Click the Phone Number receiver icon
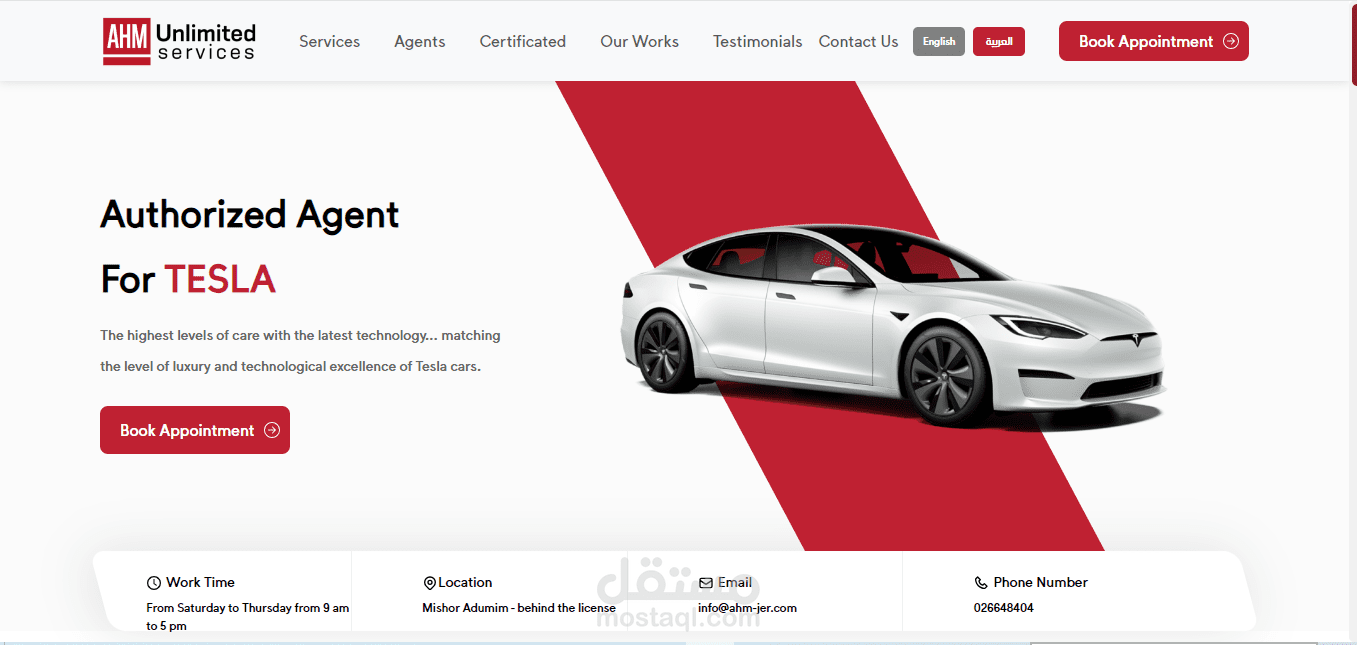This screenshot has width=1357, height=645. click(x=979, y=582)
